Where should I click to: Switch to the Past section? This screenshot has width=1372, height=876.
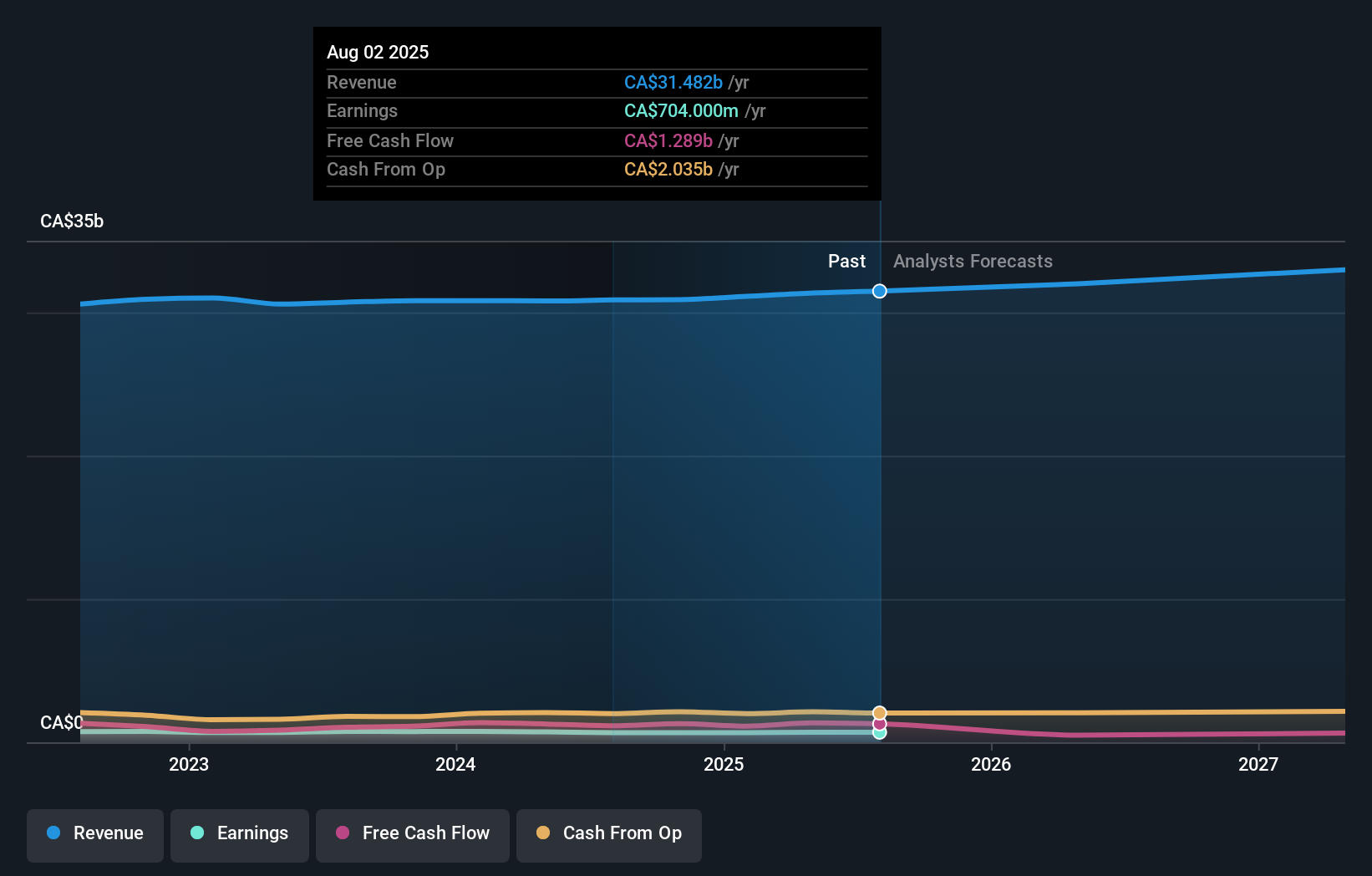click(846, 261)
